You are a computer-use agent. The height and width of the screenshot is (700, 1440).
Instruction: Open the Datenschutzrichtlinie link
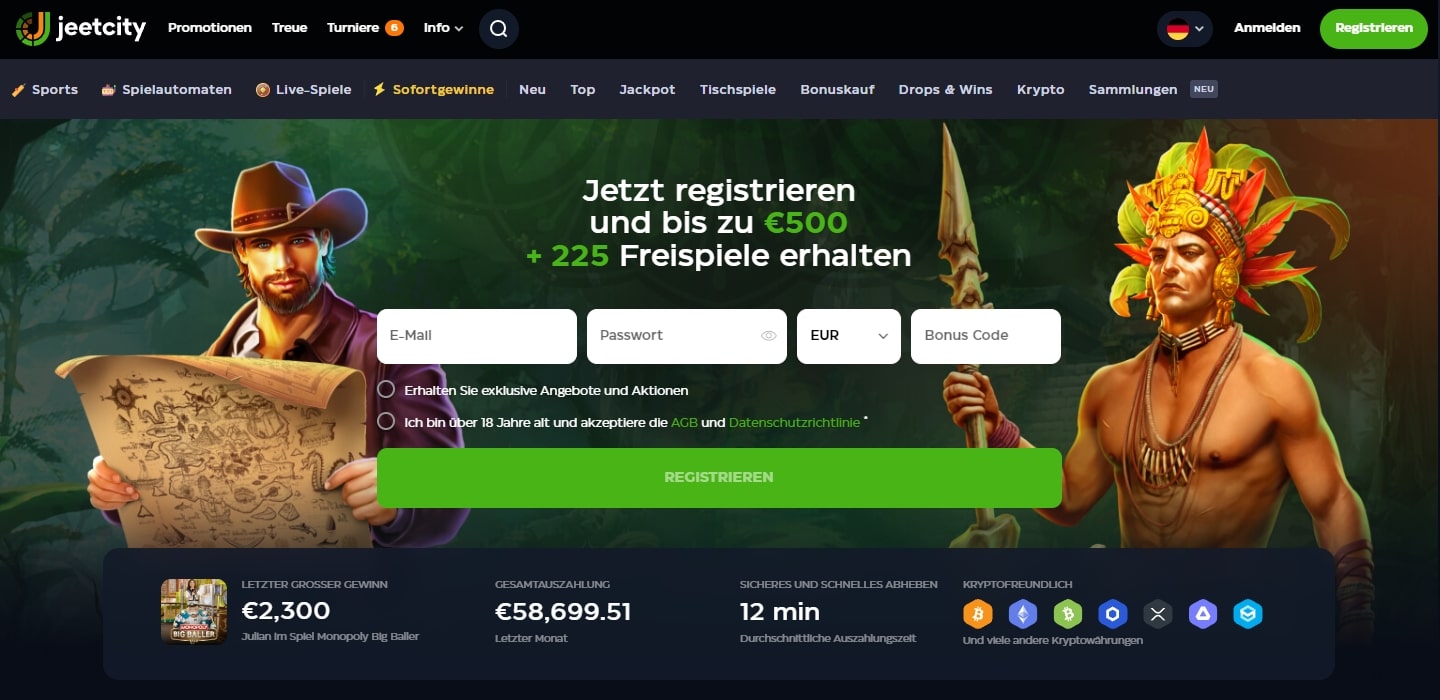[x=794, y=422]
